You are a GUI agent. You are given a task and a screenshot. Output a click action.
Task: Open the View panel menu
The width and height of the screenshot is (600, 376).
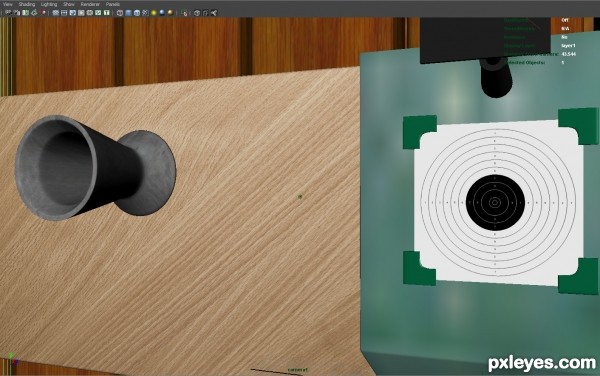(x=8, y=4)
